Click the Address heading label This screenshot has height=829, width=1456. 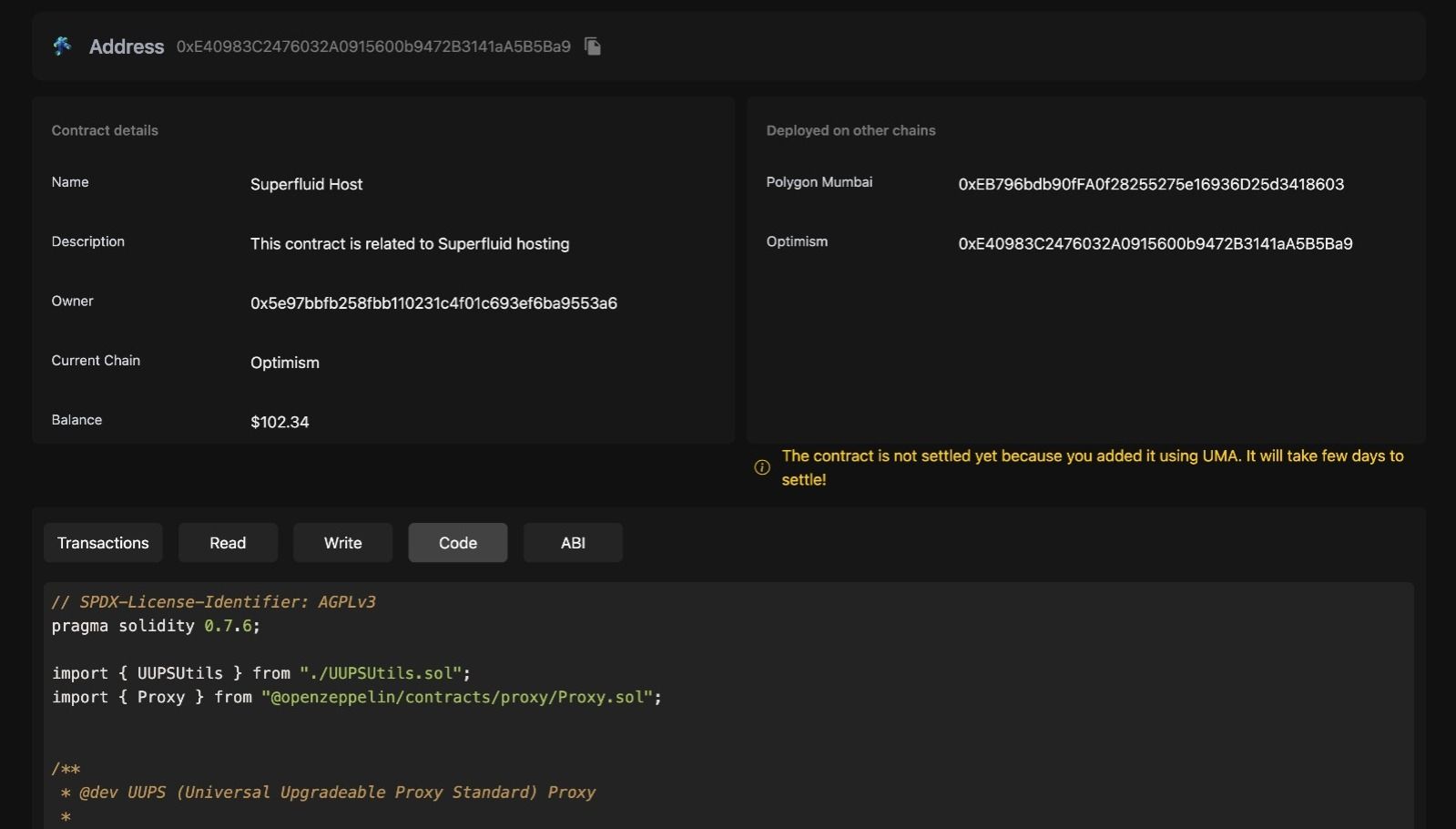pyautogui.click(x=127, y=46)
